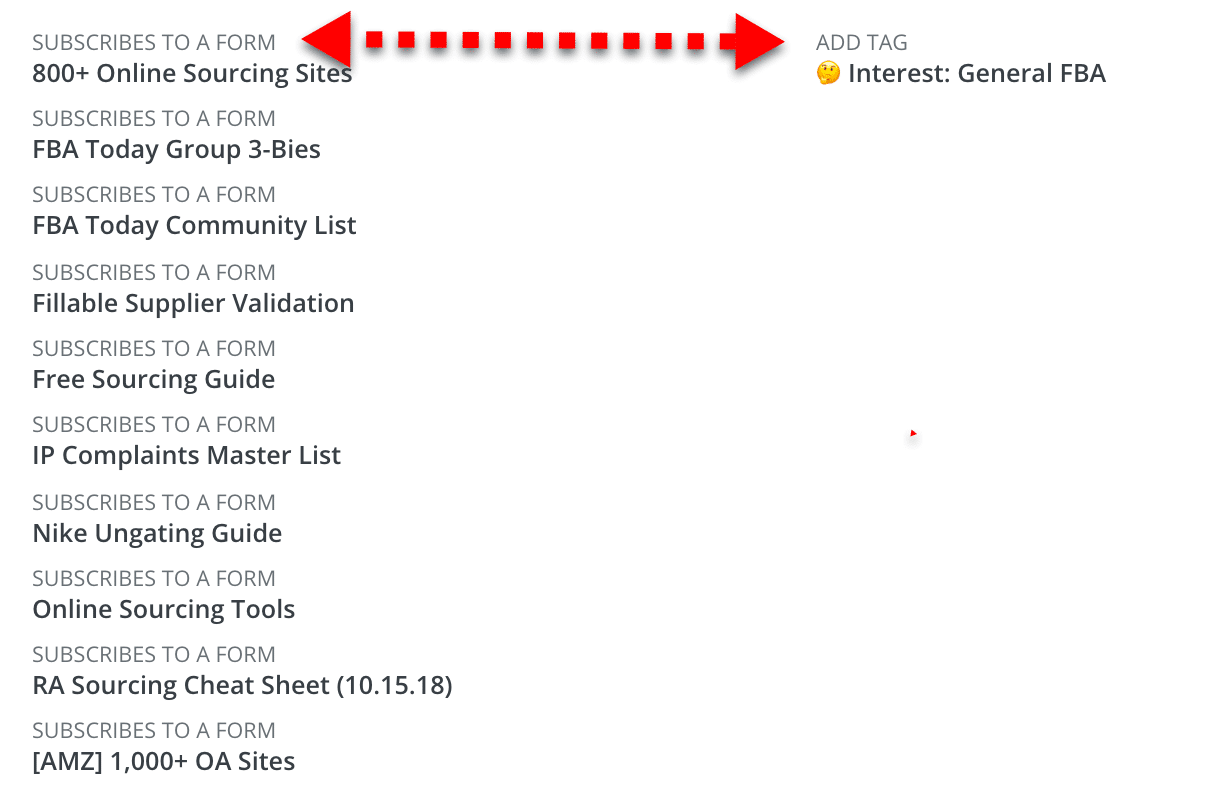
Task: Choose the Fillable Supplier Validation form
Action: 193,304
